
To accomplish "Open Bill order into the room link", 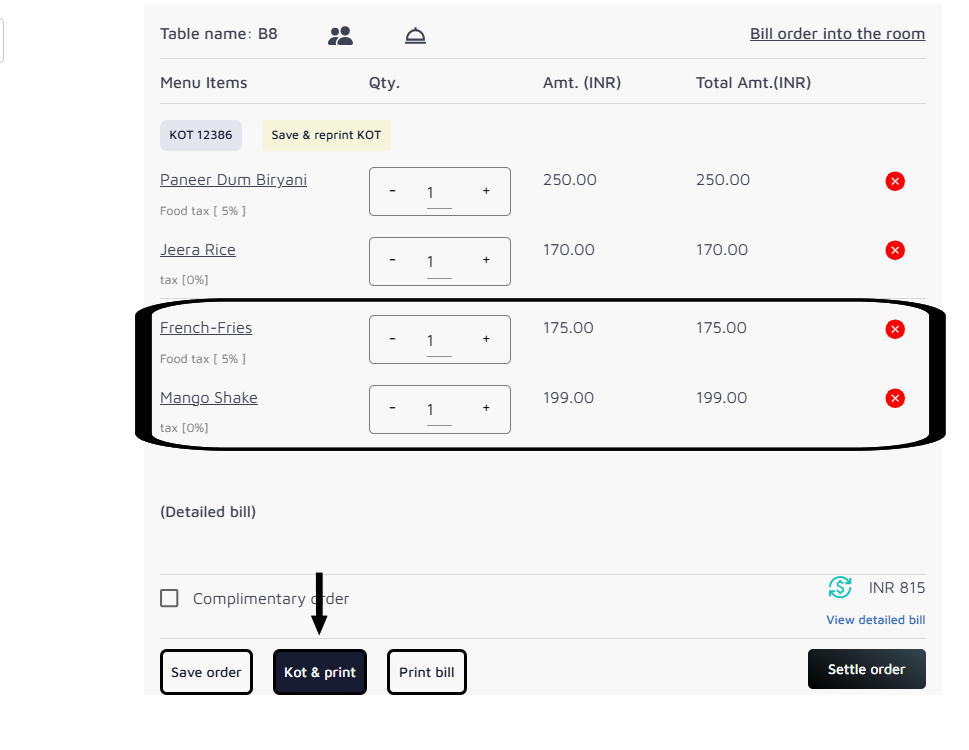I will [837, 34].
